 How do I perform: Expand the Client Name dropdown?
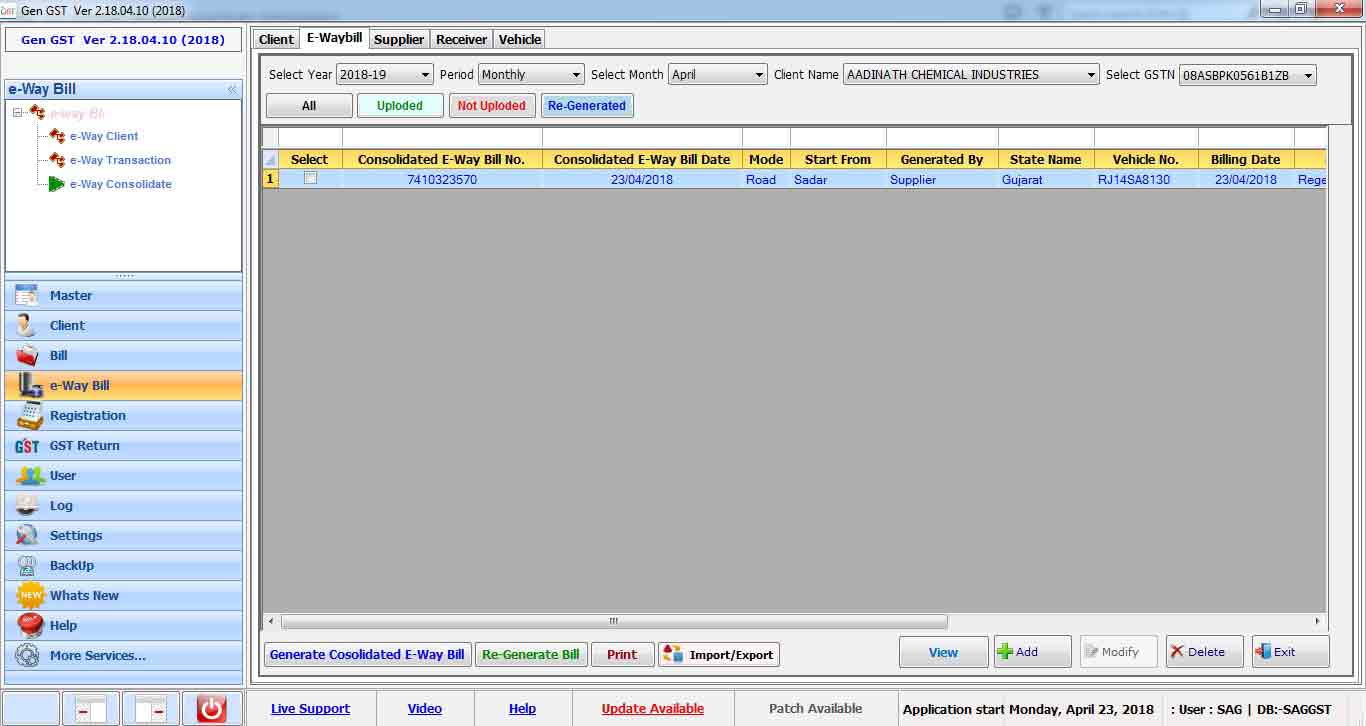970,75
